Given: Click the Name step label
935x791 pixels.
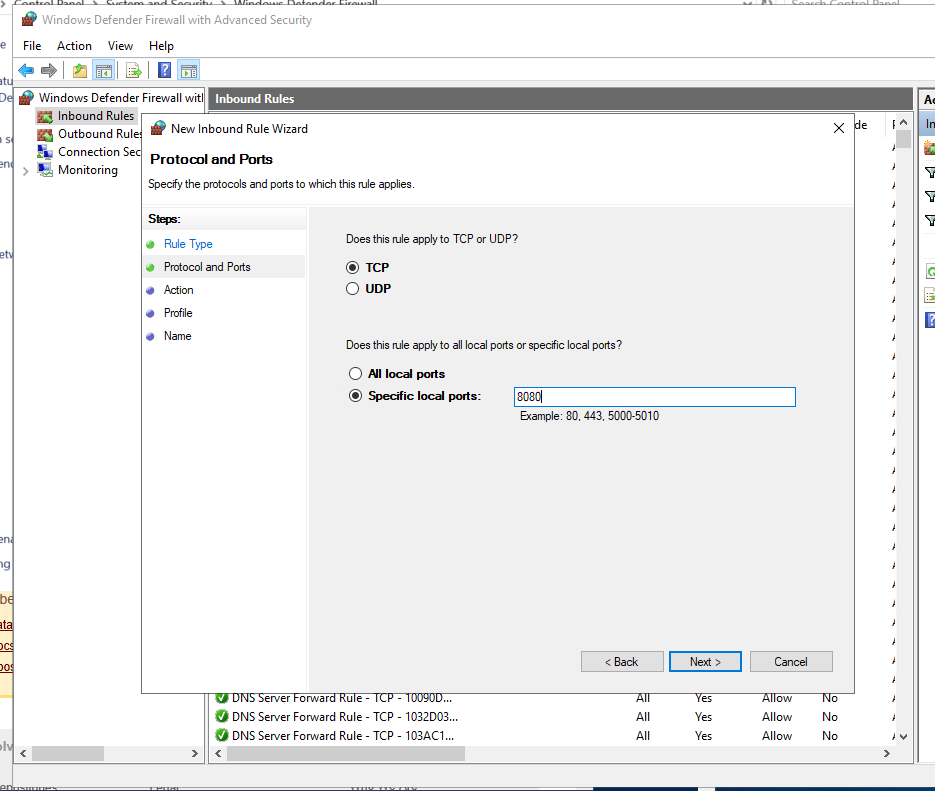Looking at the screenshot, I should [x=177, y=336].
